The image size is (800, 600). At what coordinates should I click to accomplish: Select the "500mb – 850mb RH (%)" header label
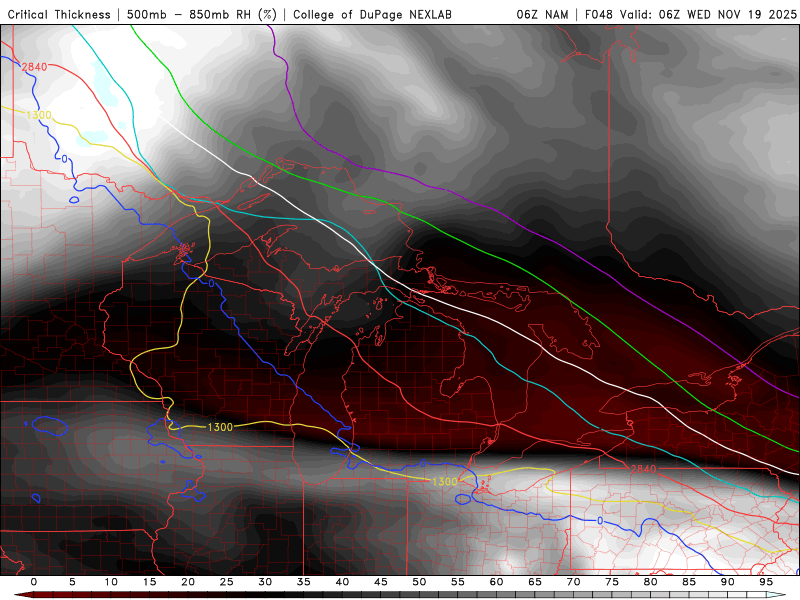pos(202,15)
